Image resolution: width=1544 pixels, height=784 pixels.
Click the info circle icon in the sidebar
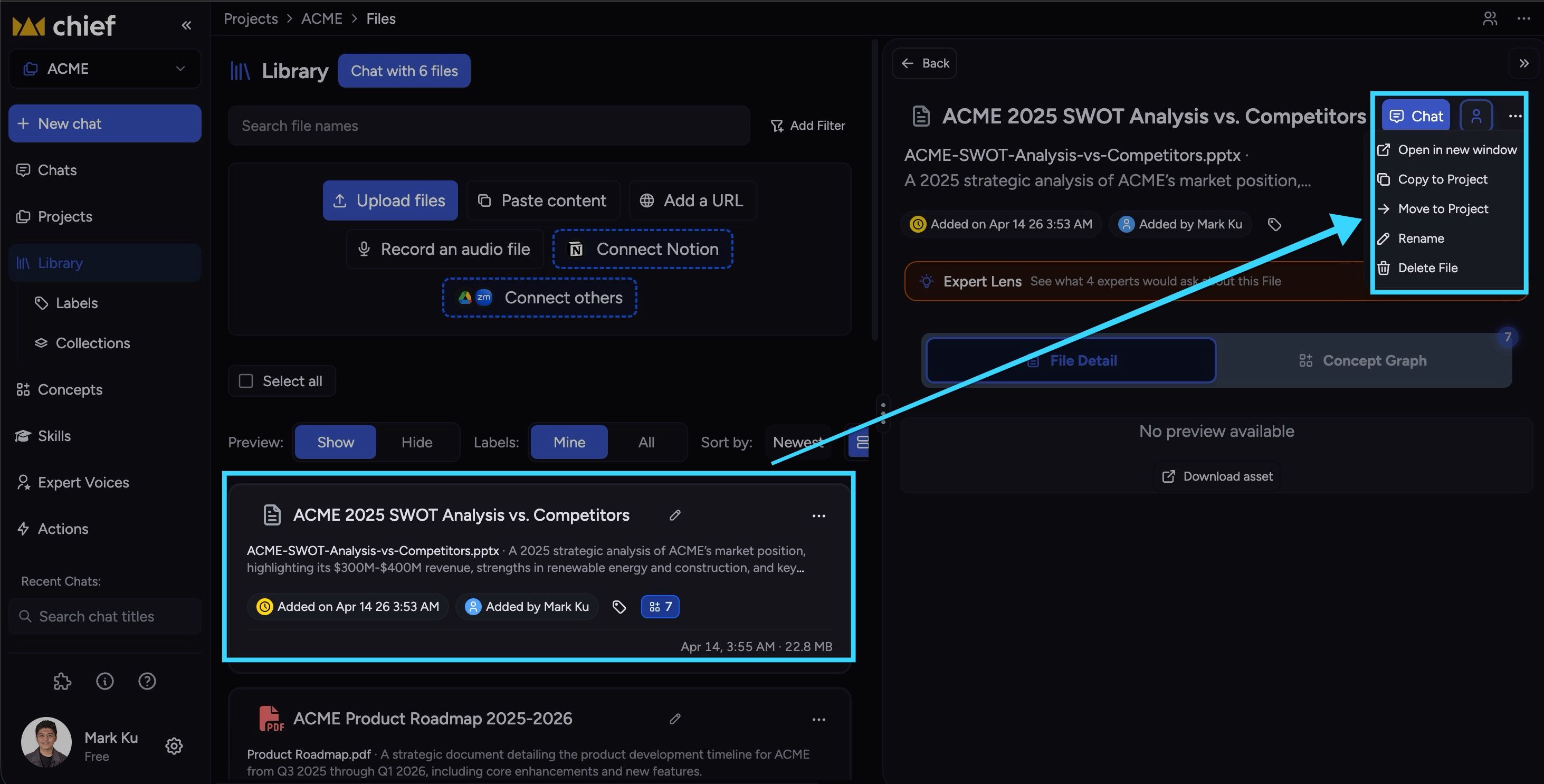105,682
